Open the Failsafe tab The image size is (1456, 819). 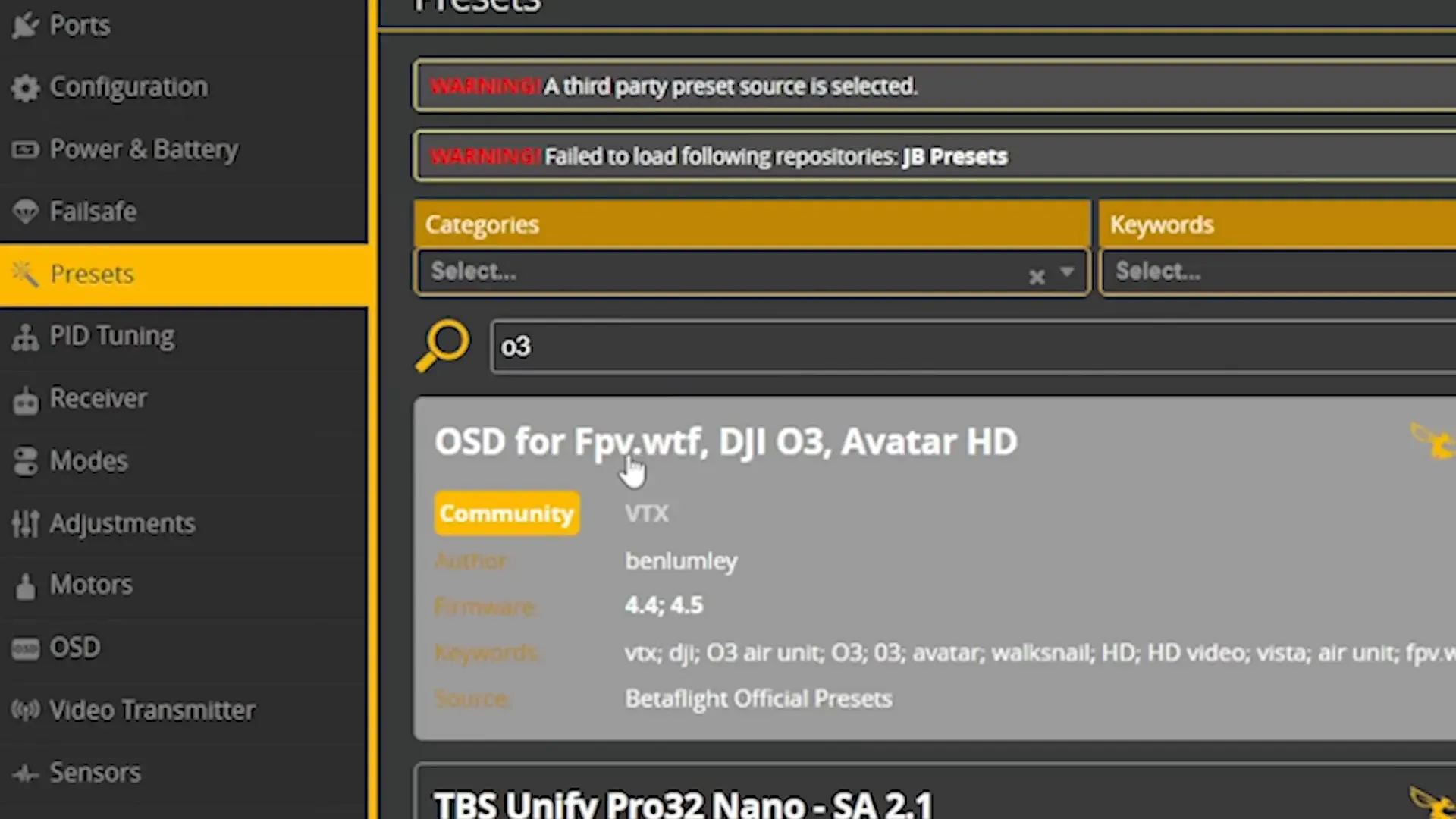pos(182,212)
